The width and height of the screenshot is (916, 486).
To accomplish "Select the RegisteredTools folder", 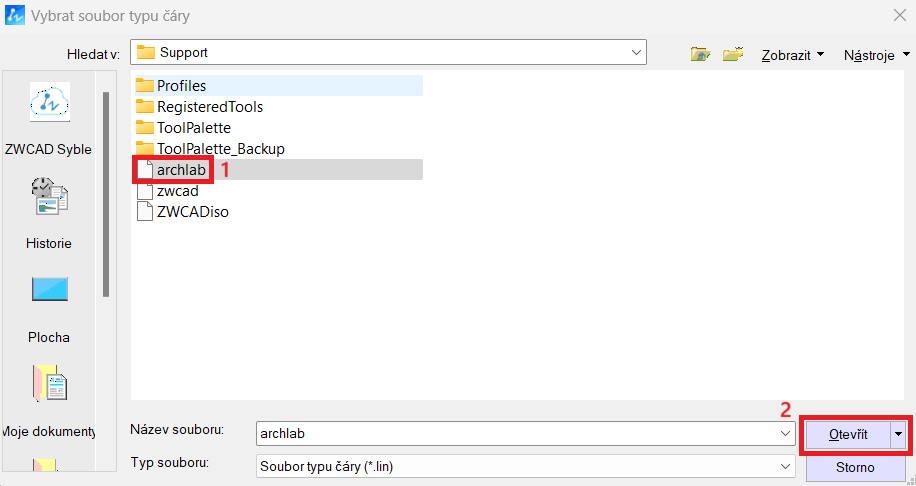I will coord(209,107).
